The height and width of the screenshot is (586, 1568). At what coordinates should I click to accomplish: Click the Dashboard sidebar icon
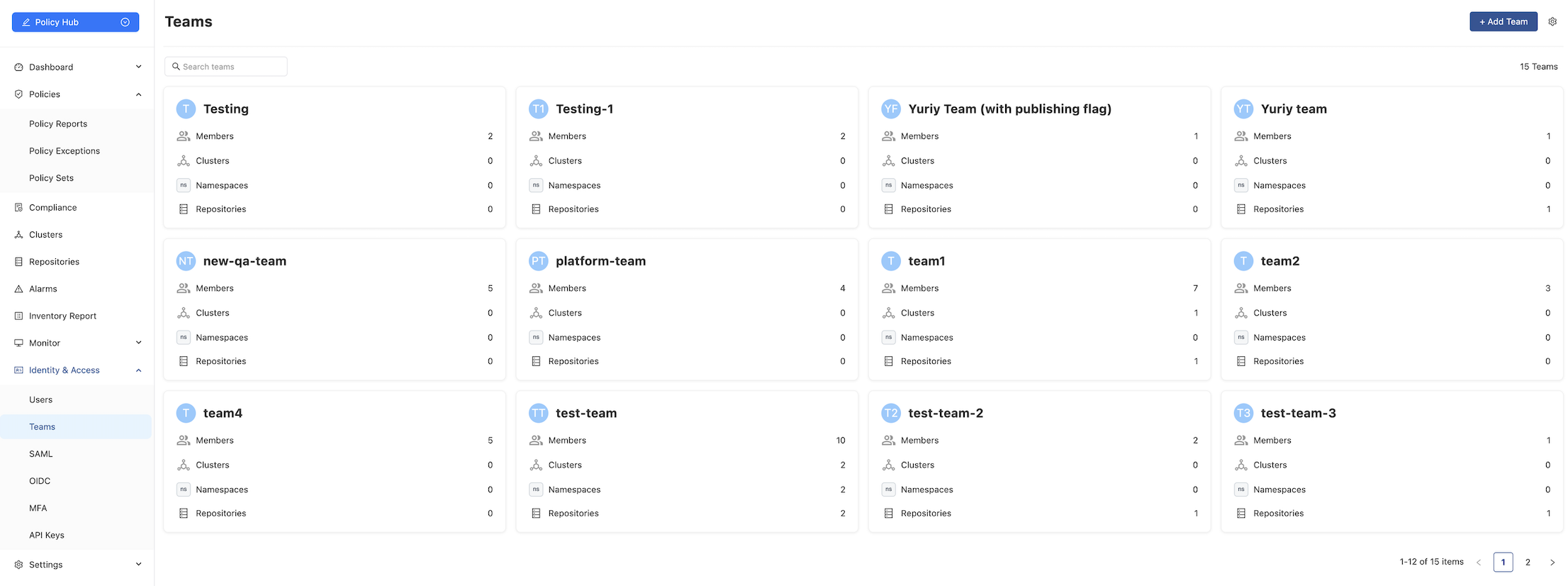point(18,67)
